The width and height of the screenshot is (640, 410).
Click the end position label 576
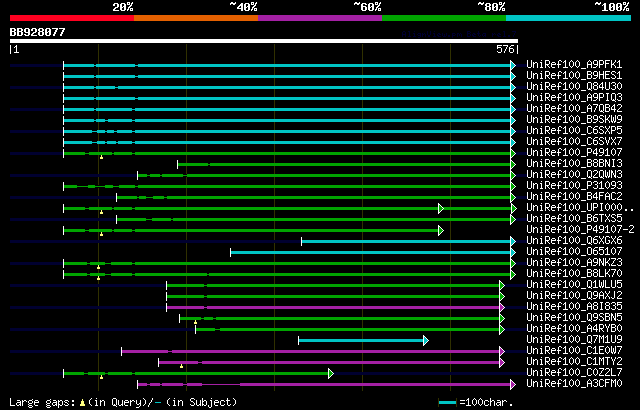(x=507, y=49)
